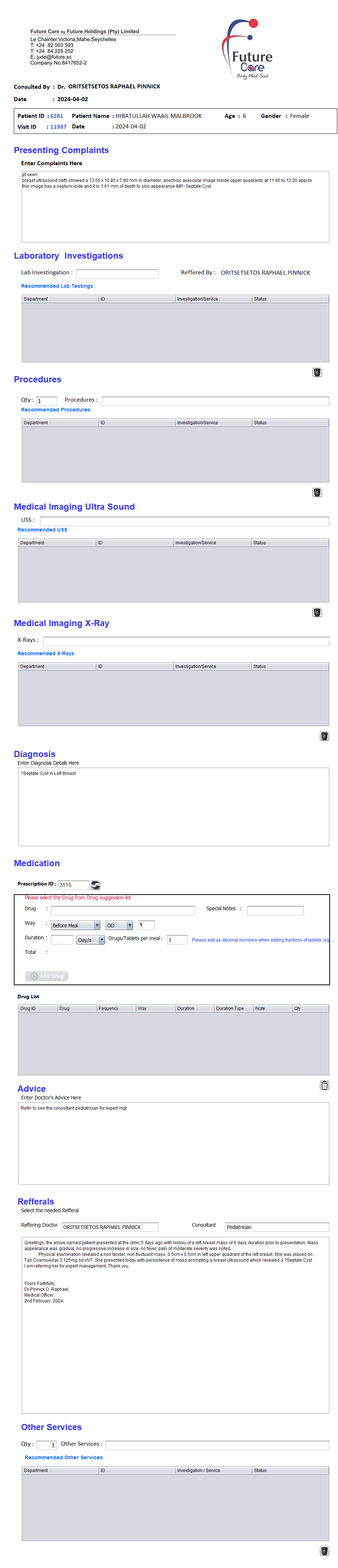Click Patient ID 6281 link
Screen dimensions: 338x1568
click(57, 116)
